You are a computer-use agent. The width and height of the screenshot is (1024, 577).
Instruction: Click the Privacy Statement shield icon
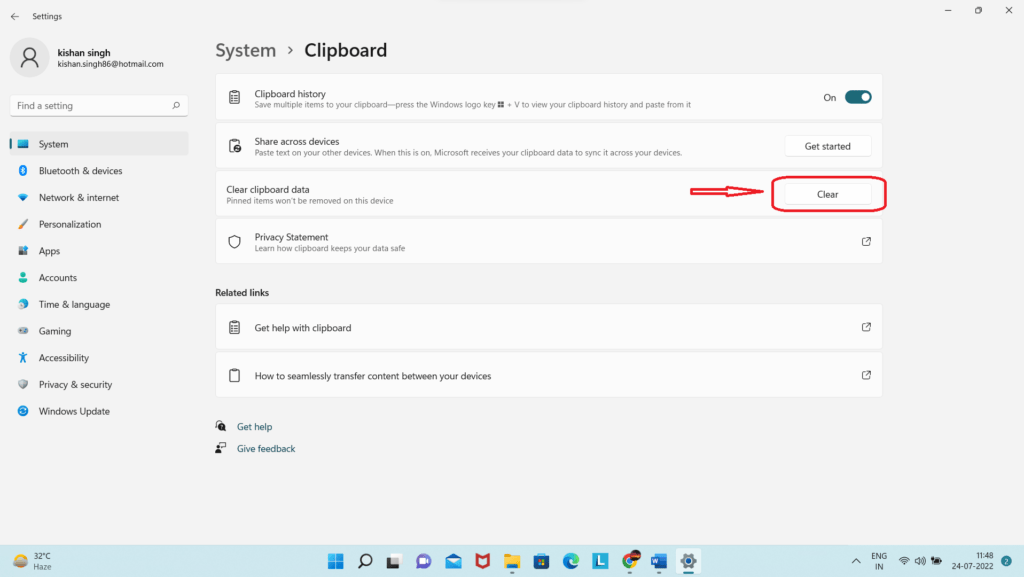(x=234, y=242)
